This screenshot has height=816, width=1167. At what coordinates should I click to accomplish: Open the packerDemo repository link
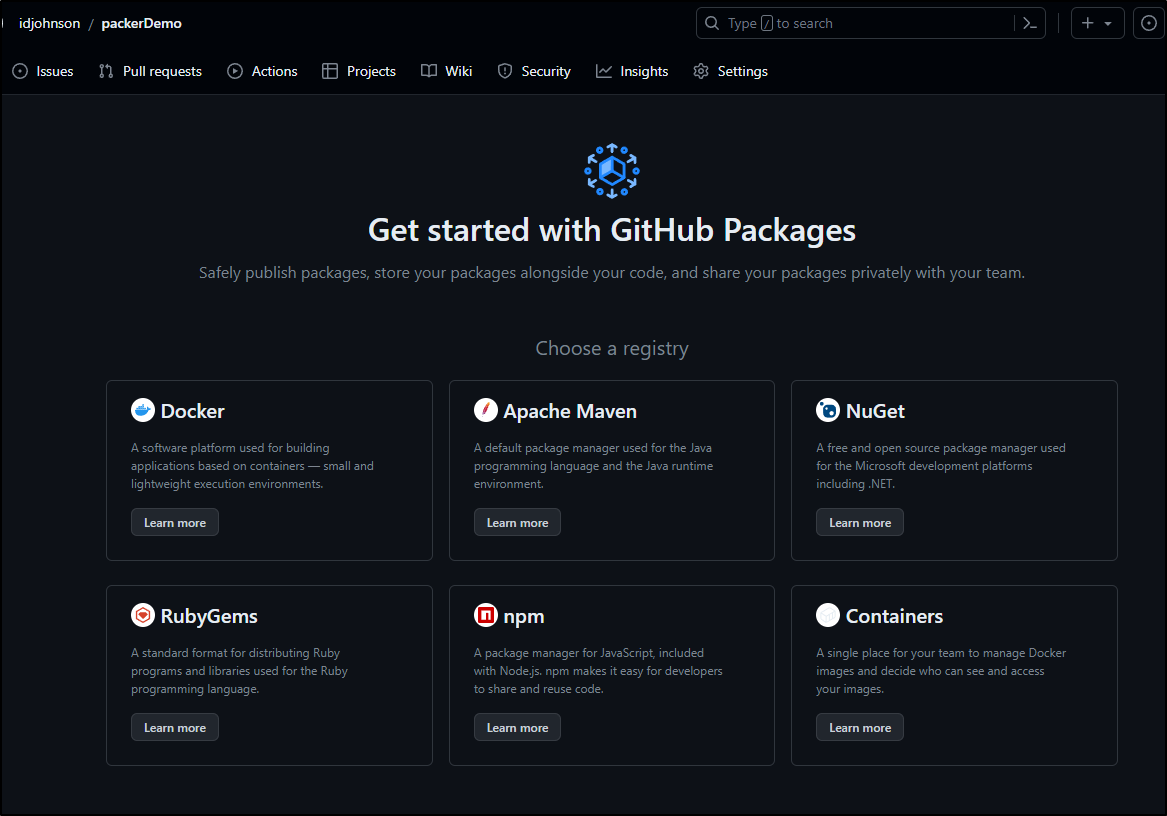141,23
